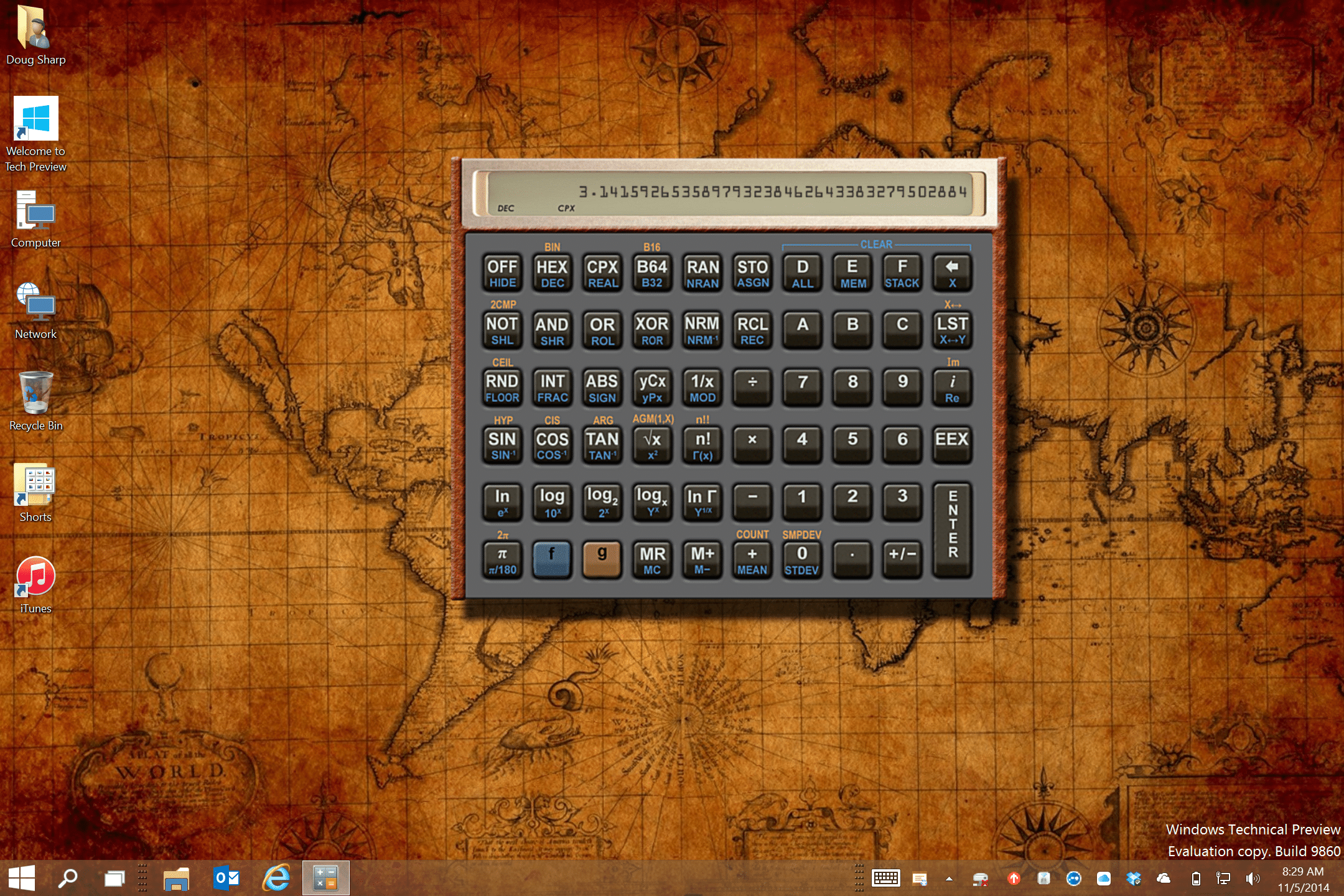The width and height of the screenshot is (1344, 896).
Task: Select the B64 bit-width key
Action: pyautogui.click(x=652, y=273)
